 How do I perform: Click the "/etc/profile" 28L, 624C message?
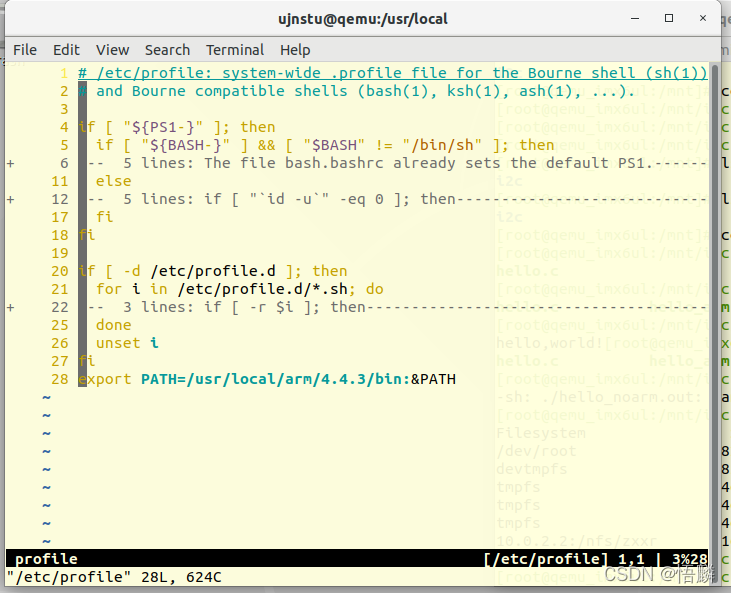(x=114, y=577)
